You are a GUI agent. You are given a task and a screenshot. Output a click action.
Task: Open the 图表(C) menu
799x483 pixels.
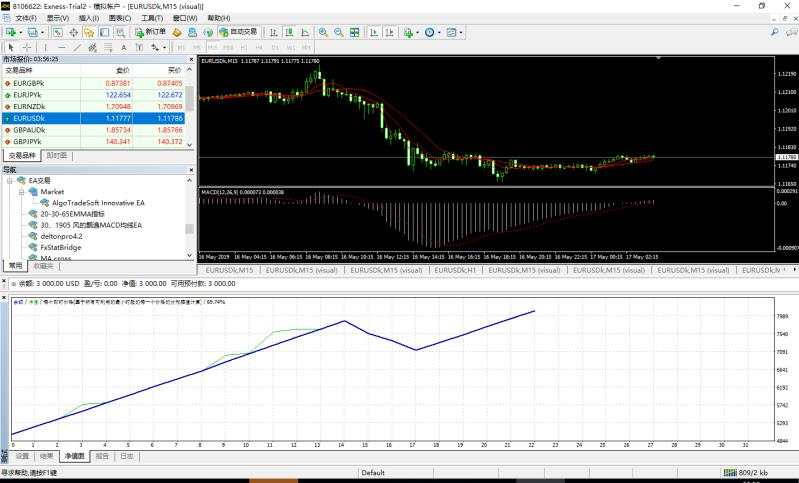[119, 18]
